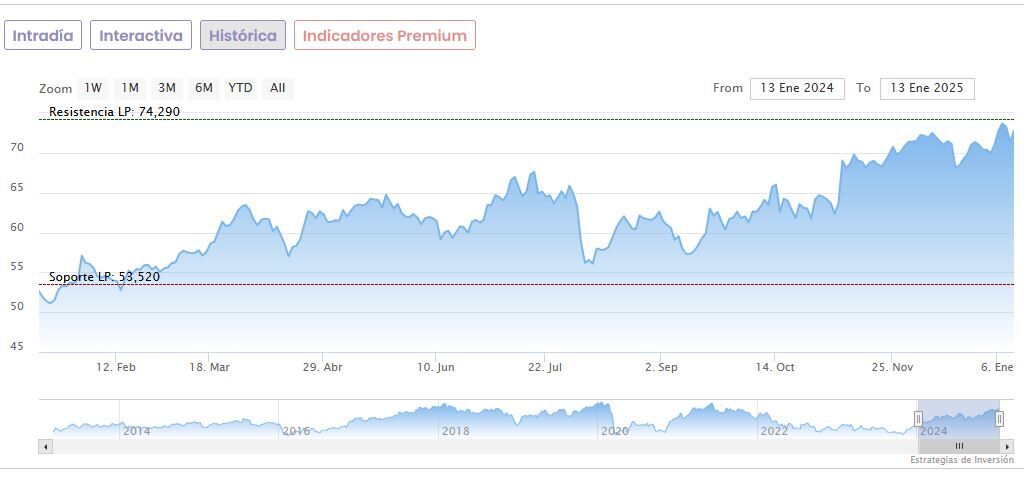Open the Estrategias de Inversión credit link
Image resolution: width=1029 pixels, height=478 pixels.
point(961,460)
